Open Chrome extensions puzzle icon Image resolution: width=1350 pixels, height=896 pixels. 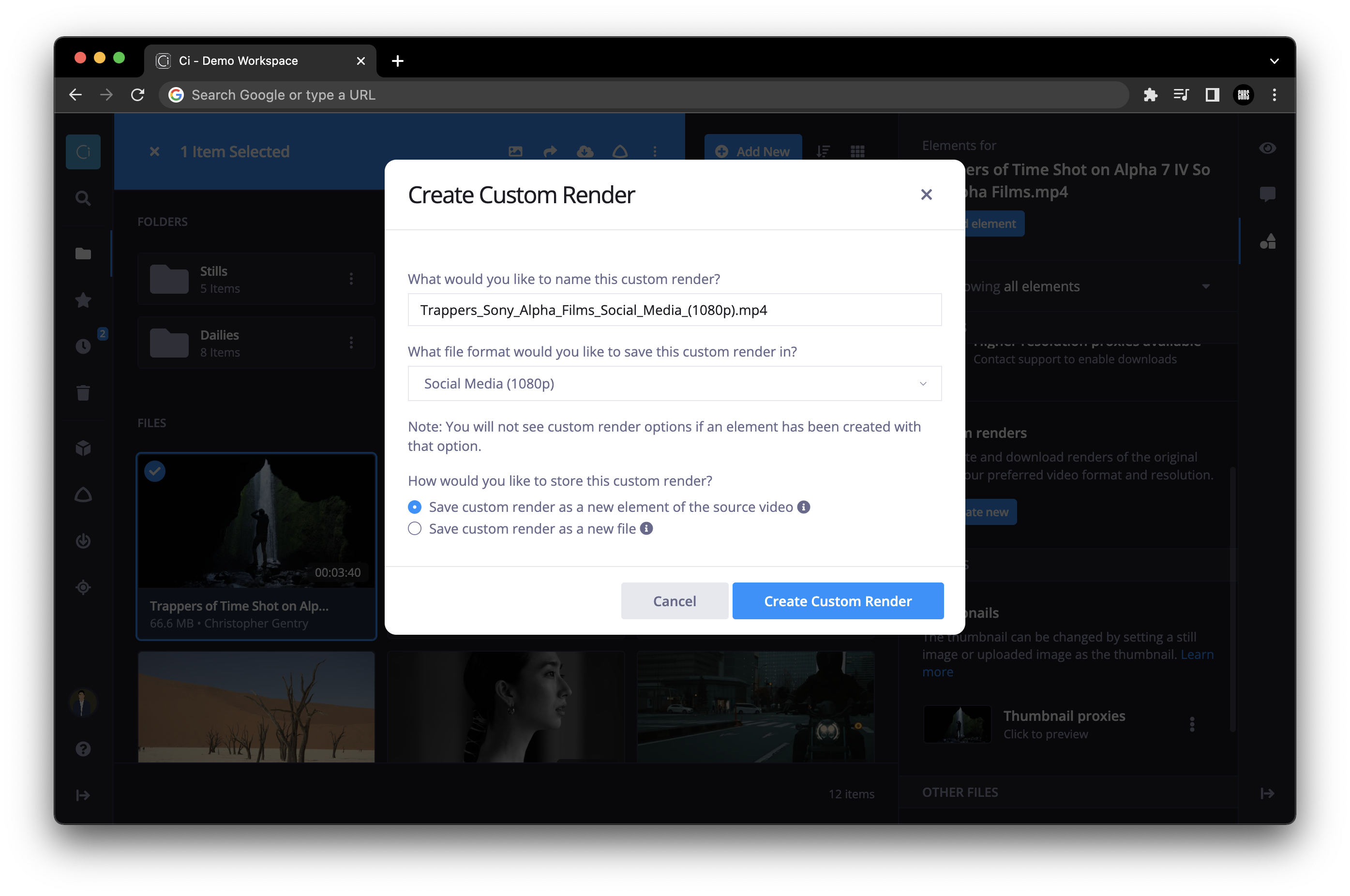(x=1150, y=95)
